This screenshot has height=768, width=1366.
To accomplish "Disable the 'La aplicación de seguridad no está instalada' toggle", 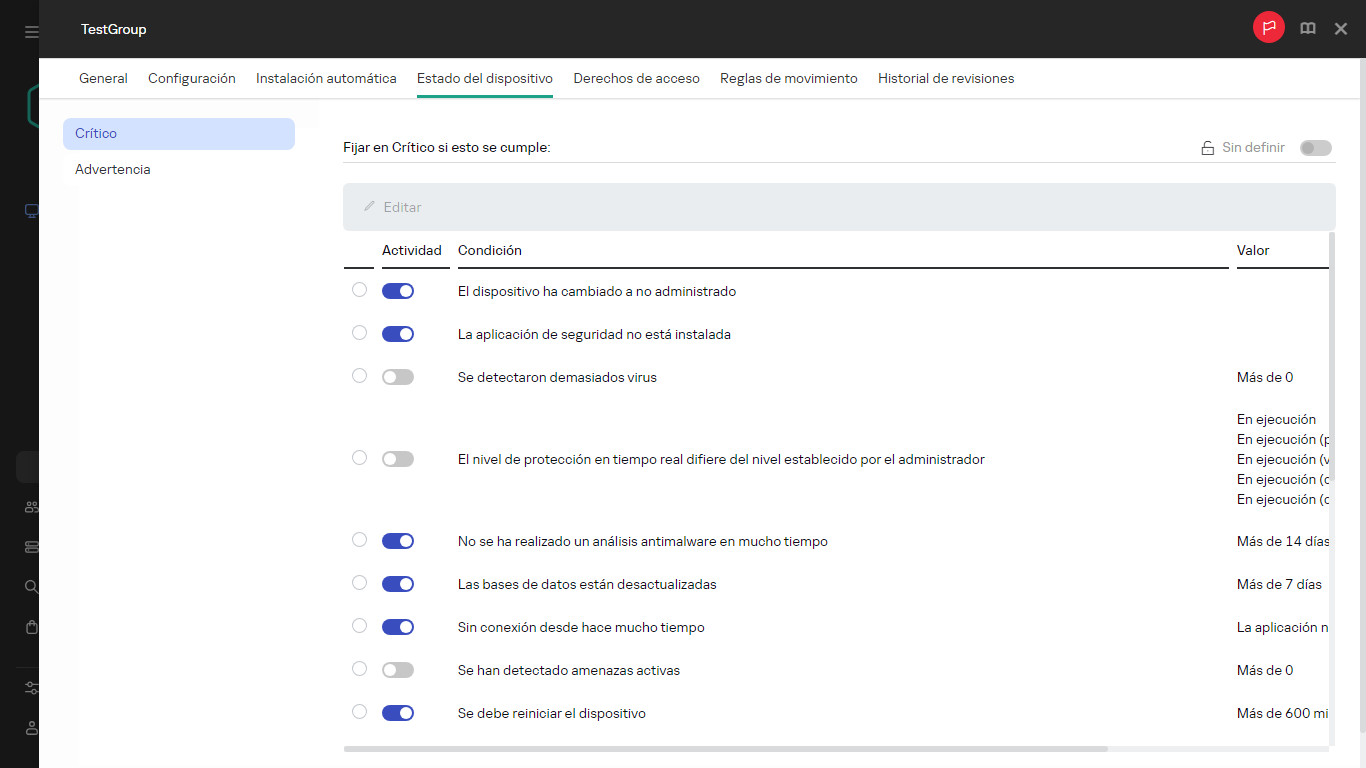I will (397, 333).
